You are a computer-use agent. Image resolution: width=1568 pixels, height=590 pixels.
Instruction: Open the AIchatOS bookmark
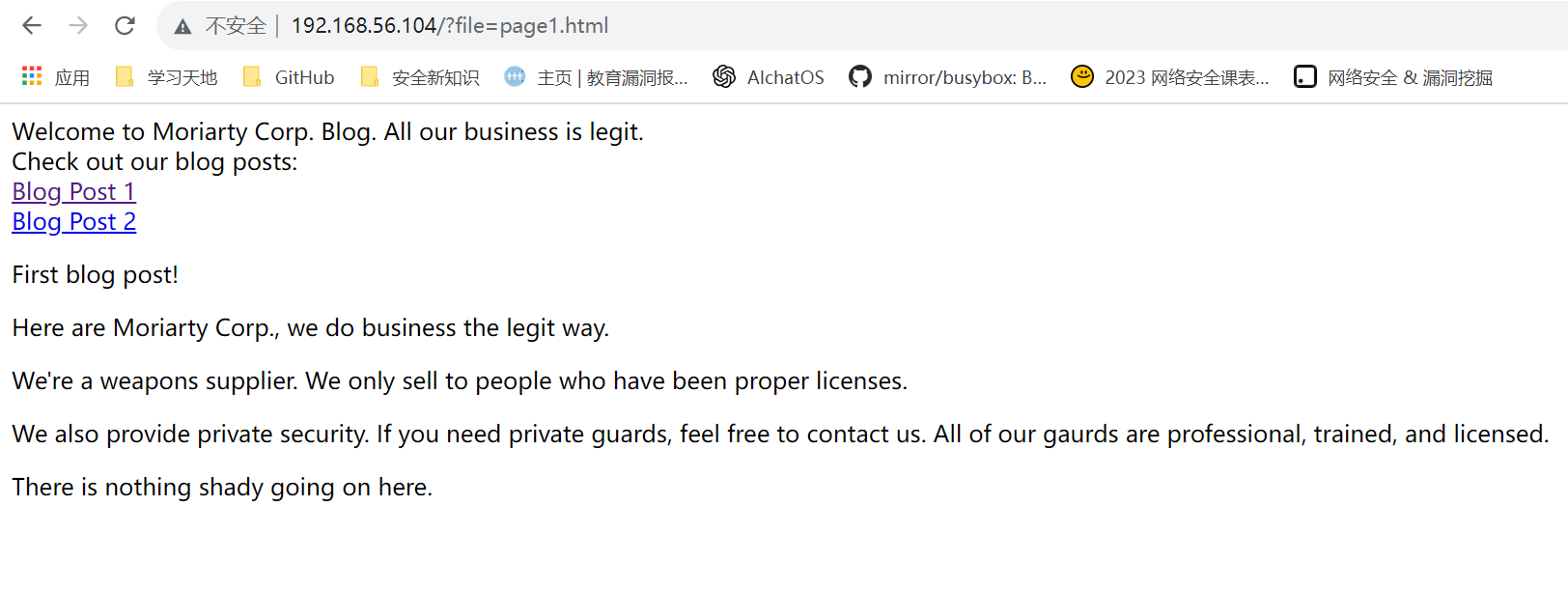(769, 77)
